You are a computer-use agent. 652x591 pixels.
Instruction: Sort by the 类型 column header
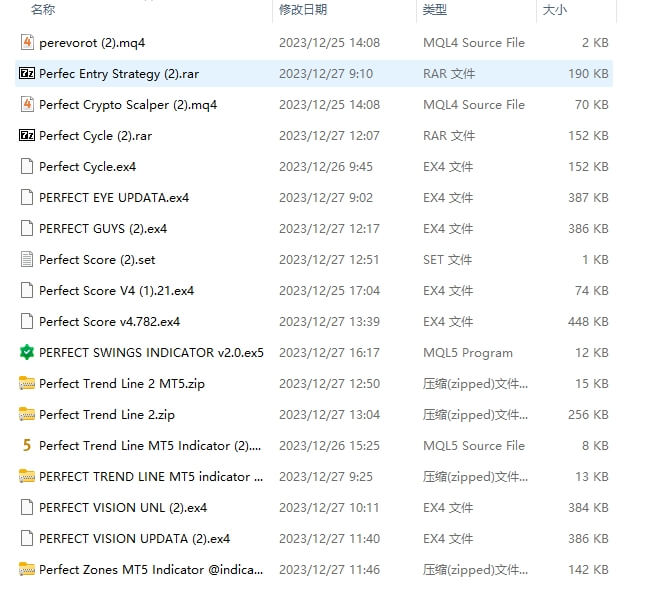(435, 10)
